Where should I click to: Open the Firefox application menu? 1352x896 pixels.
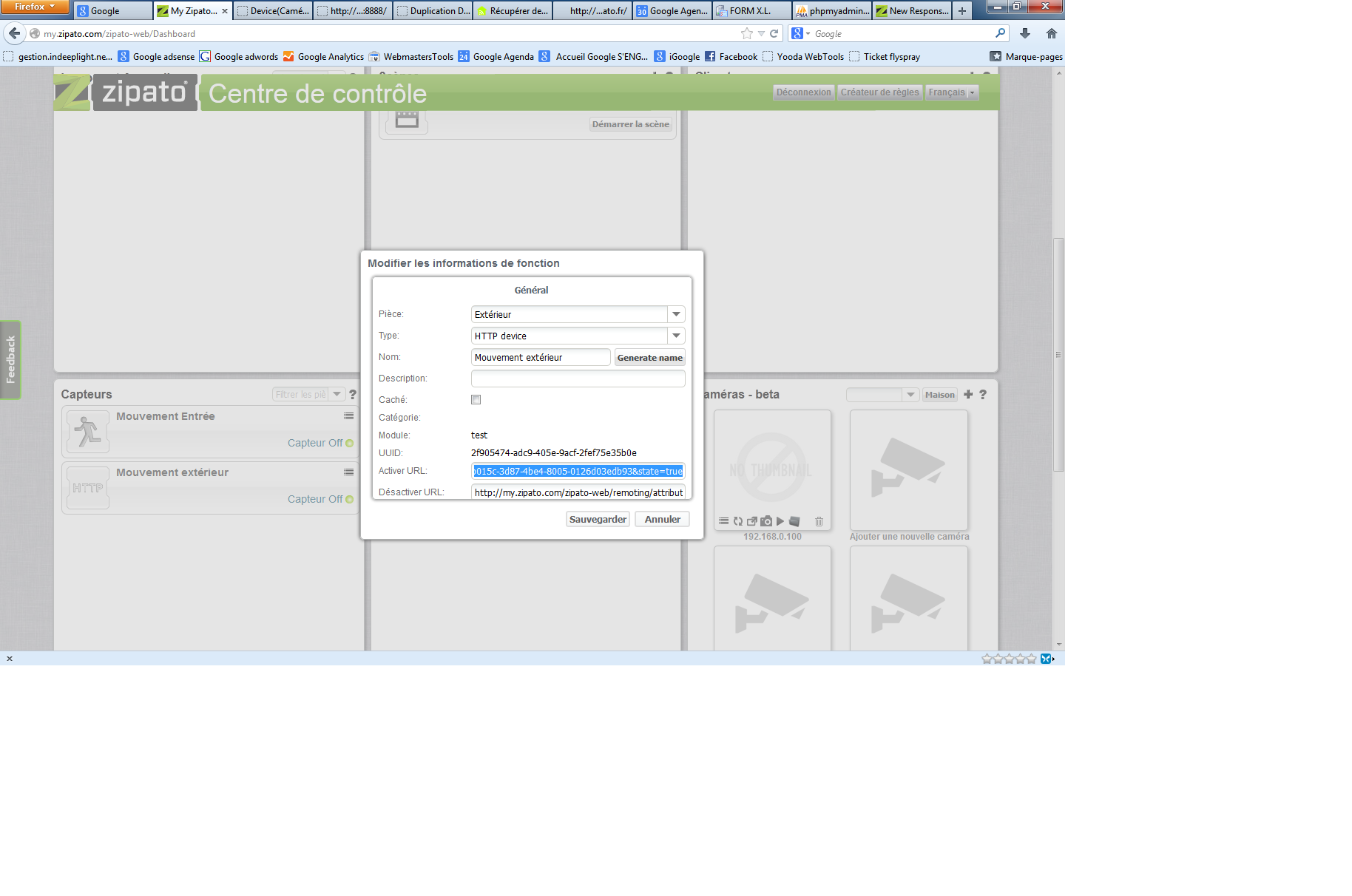click(x=35, y=7)
